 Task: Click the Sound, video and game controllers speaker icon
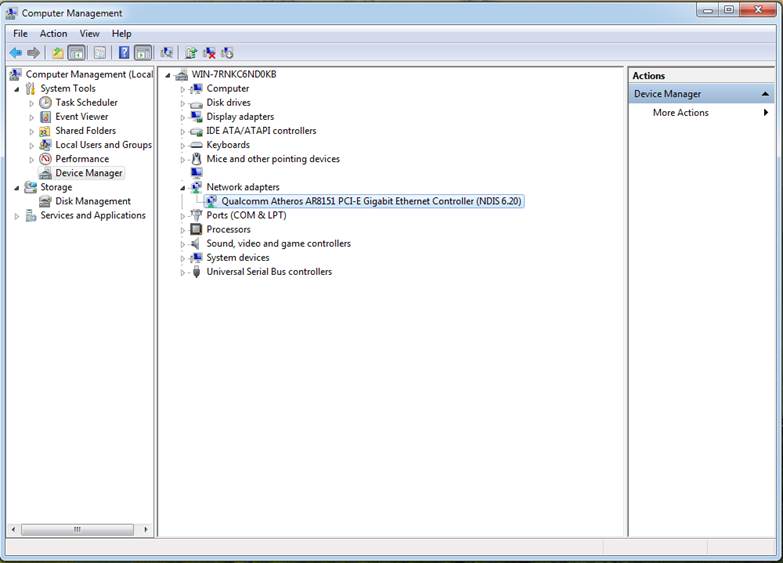[196, 243]
